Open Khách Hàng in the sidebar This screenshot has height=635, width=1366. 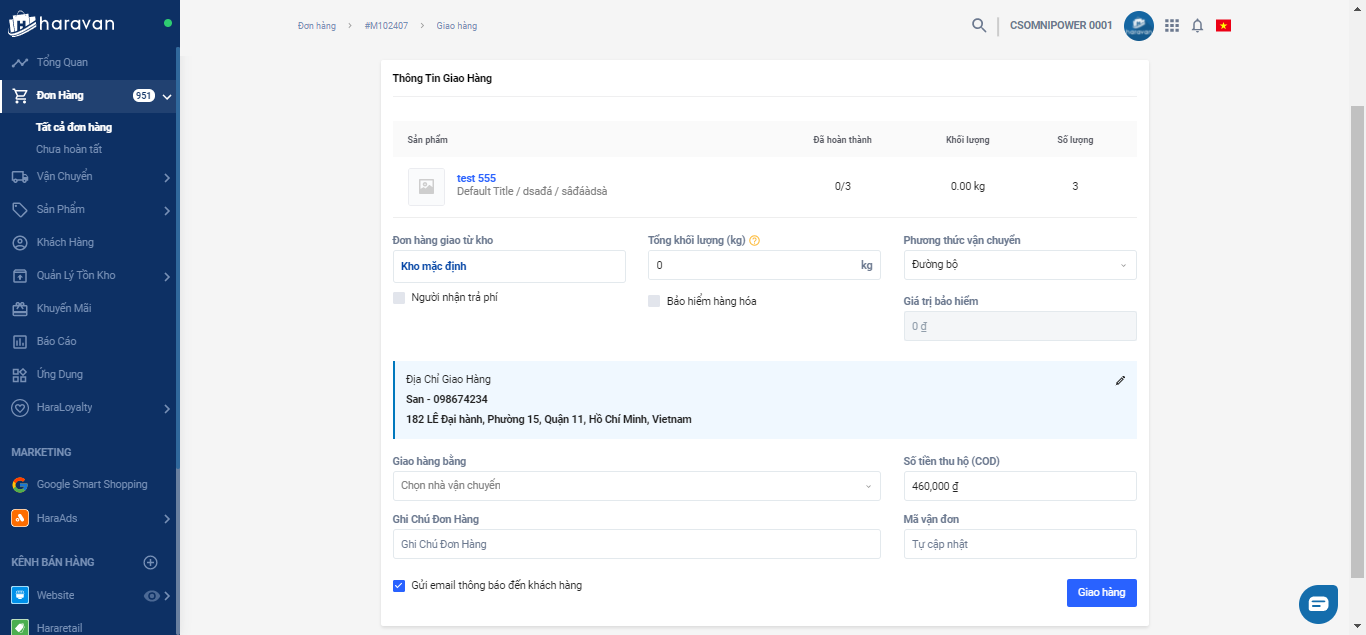[65, 243]
